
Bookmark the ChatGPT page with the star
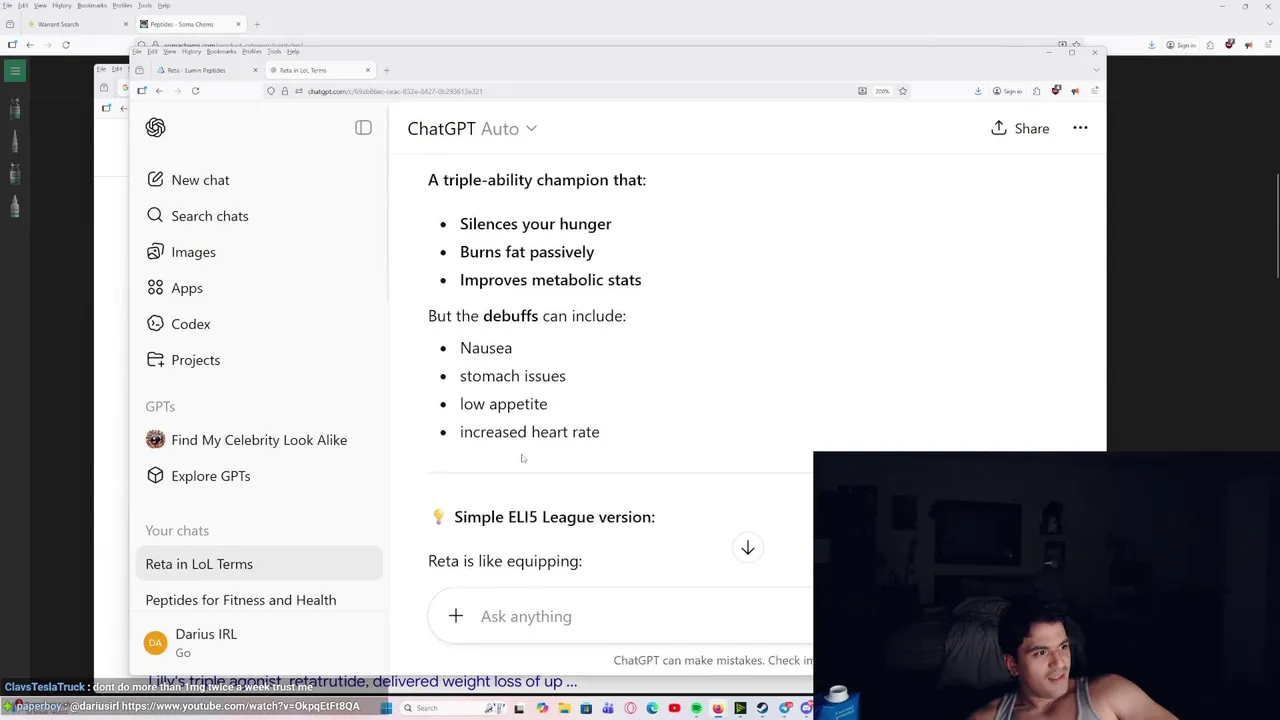tap(902, 91)
